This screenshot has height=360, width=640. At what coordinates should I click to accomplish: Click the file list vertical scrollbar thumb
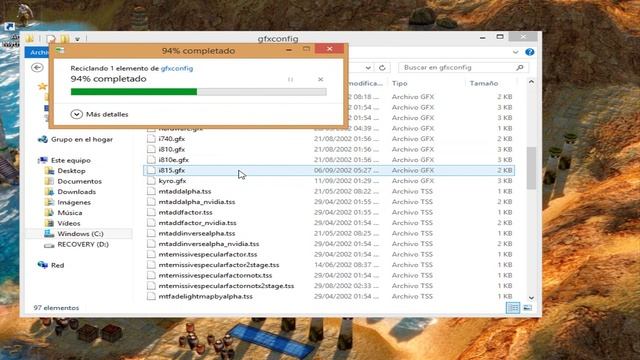[531, 168]
